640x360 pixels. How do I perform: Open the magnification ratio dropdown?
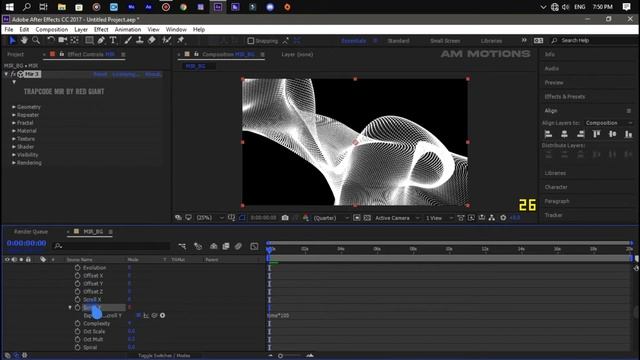coord(210,218)
